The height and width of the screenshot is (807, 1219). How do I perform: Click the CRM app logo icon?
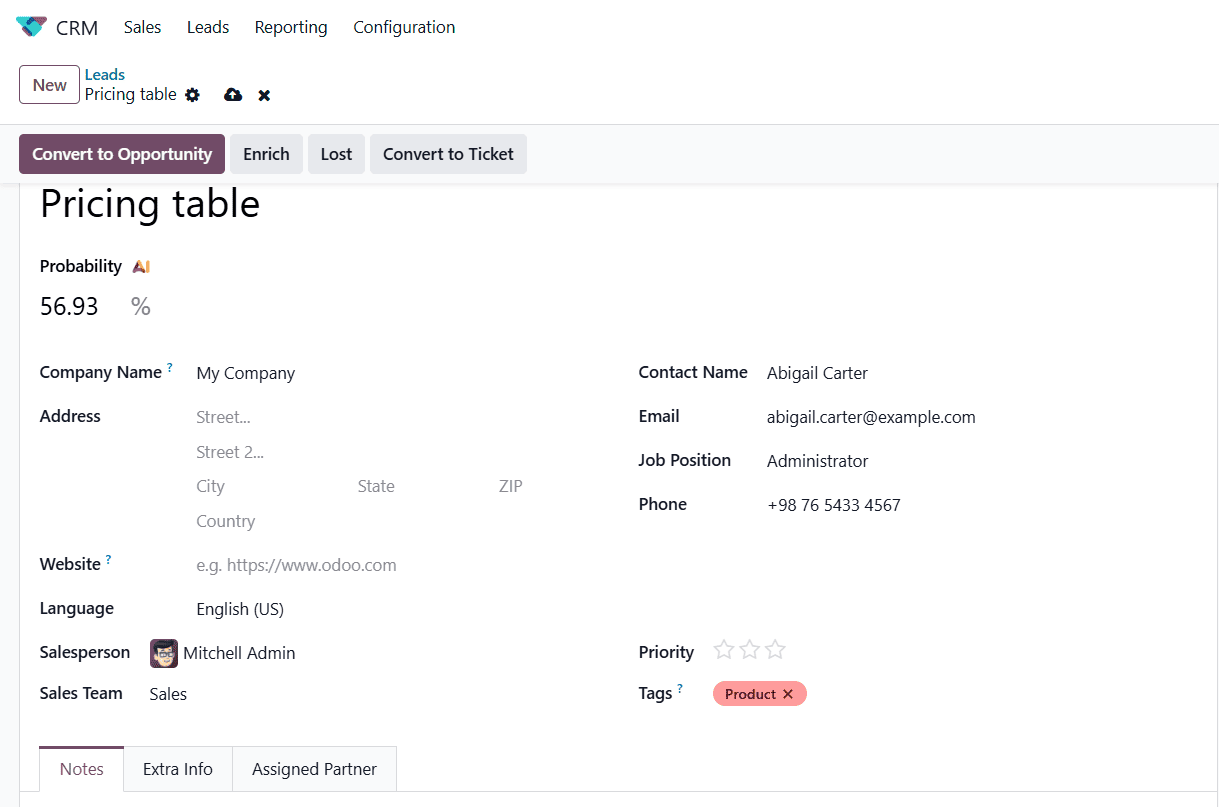click(31, 27)
